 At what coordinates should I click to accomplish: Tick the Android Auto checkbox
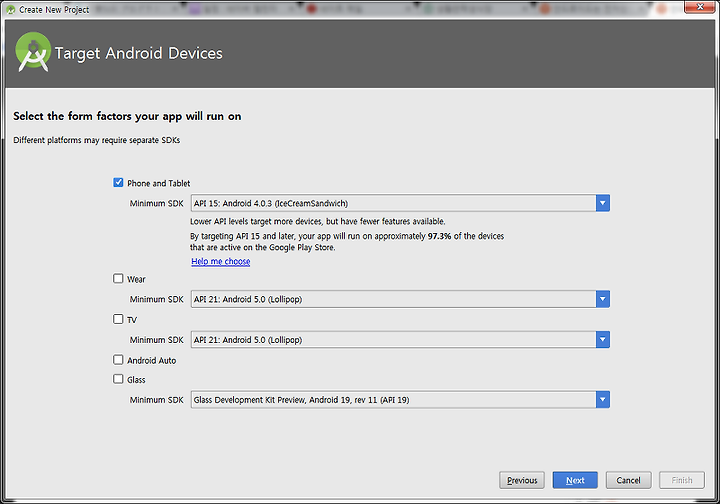click(118, 360)
